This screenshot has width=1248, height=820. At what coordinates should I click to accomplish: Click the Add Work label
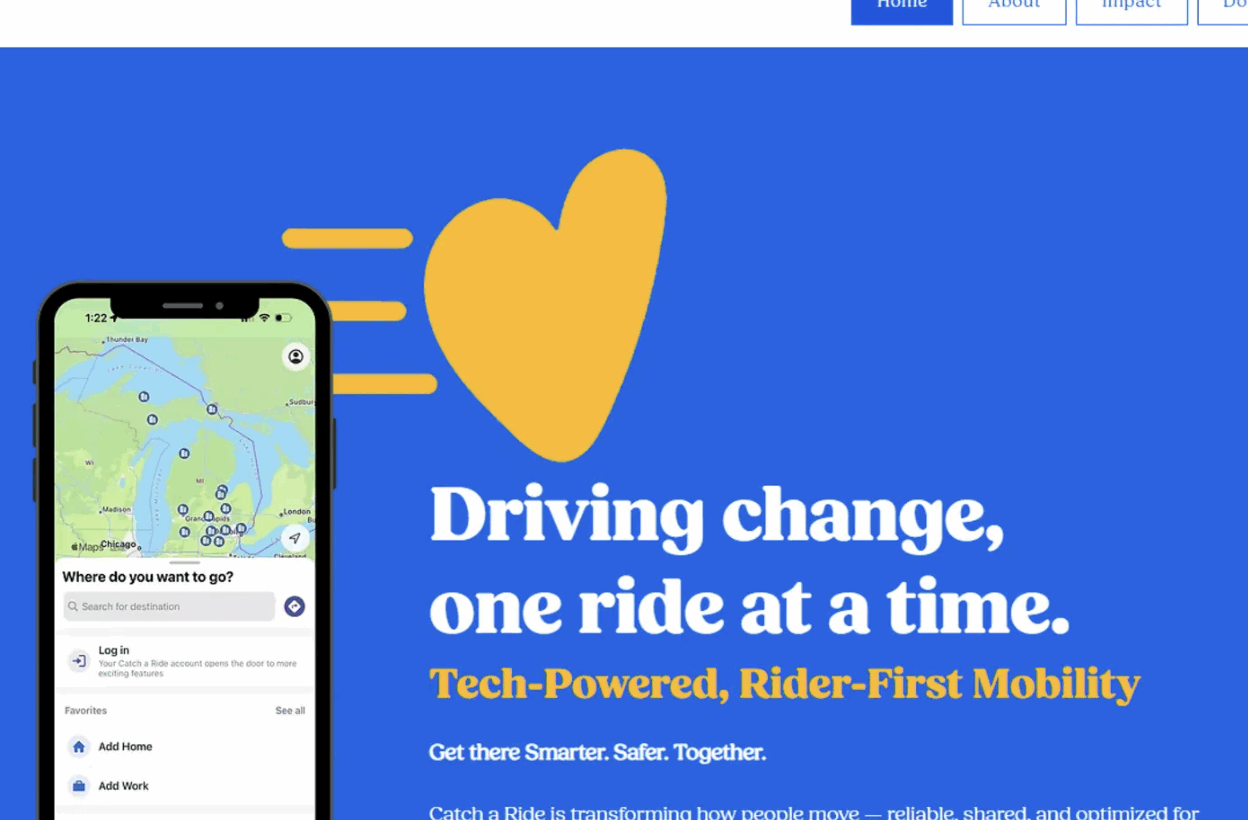[x=123, y=786]
